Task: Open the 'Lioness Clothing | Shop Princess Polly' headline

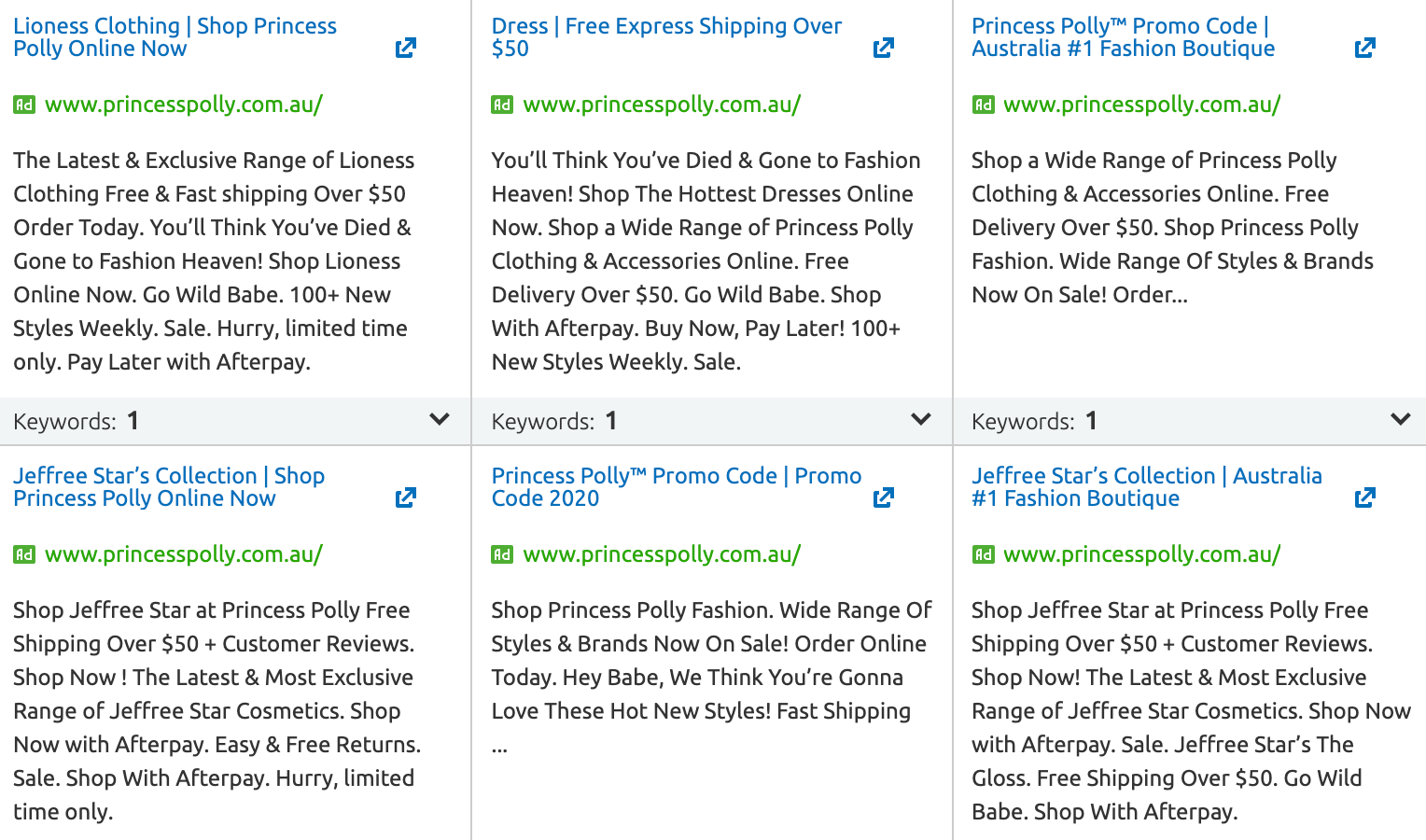Action: click(175, 37)
